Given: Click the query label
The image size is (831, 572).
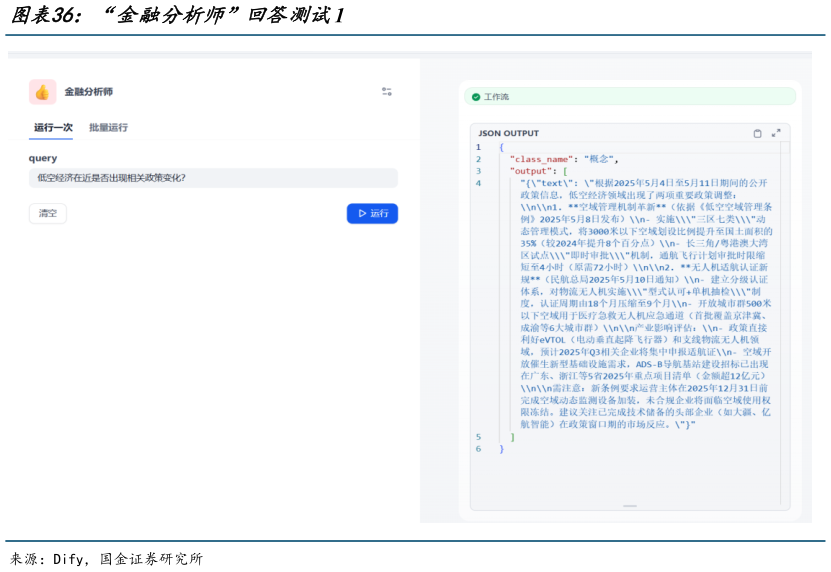Looking at the screenshot, I should click(43, 158).
